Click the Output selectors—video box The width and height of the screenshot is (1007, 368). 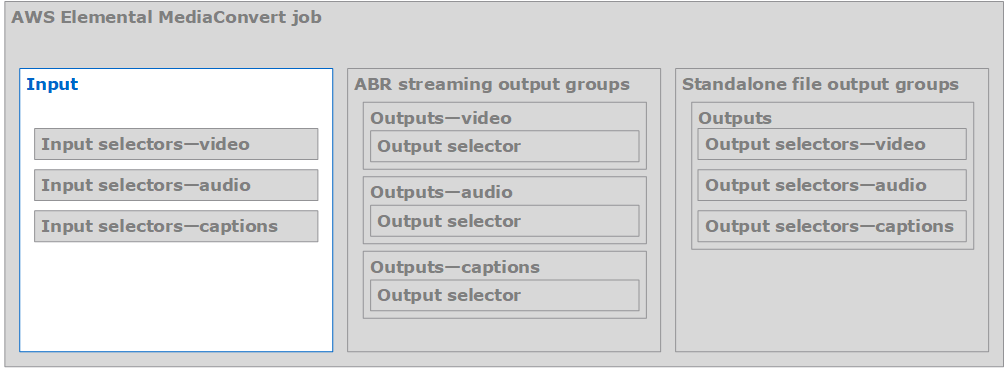click(832, 144)
